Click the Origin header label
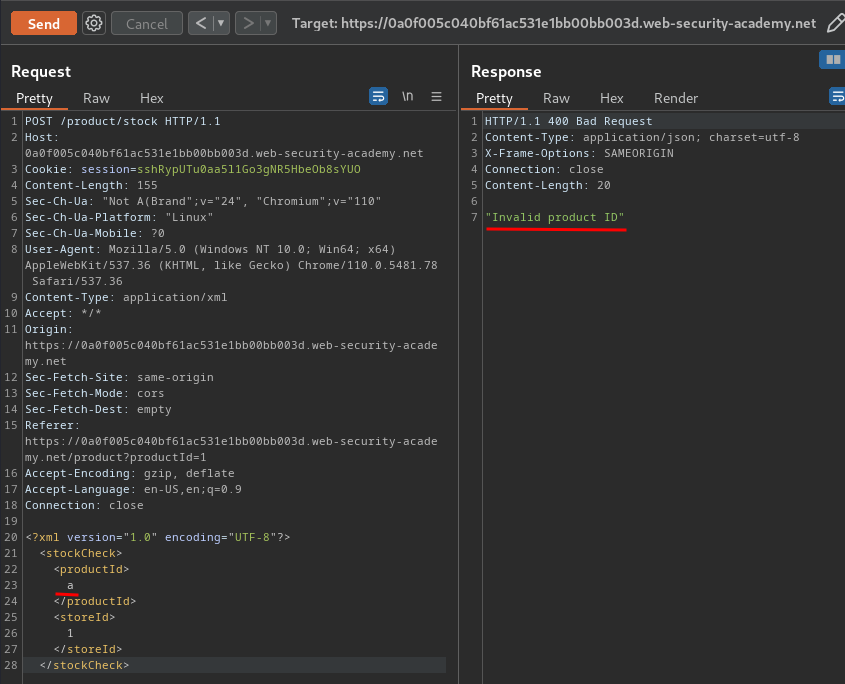This screenshot has width=845, height=684. (49, 329)
